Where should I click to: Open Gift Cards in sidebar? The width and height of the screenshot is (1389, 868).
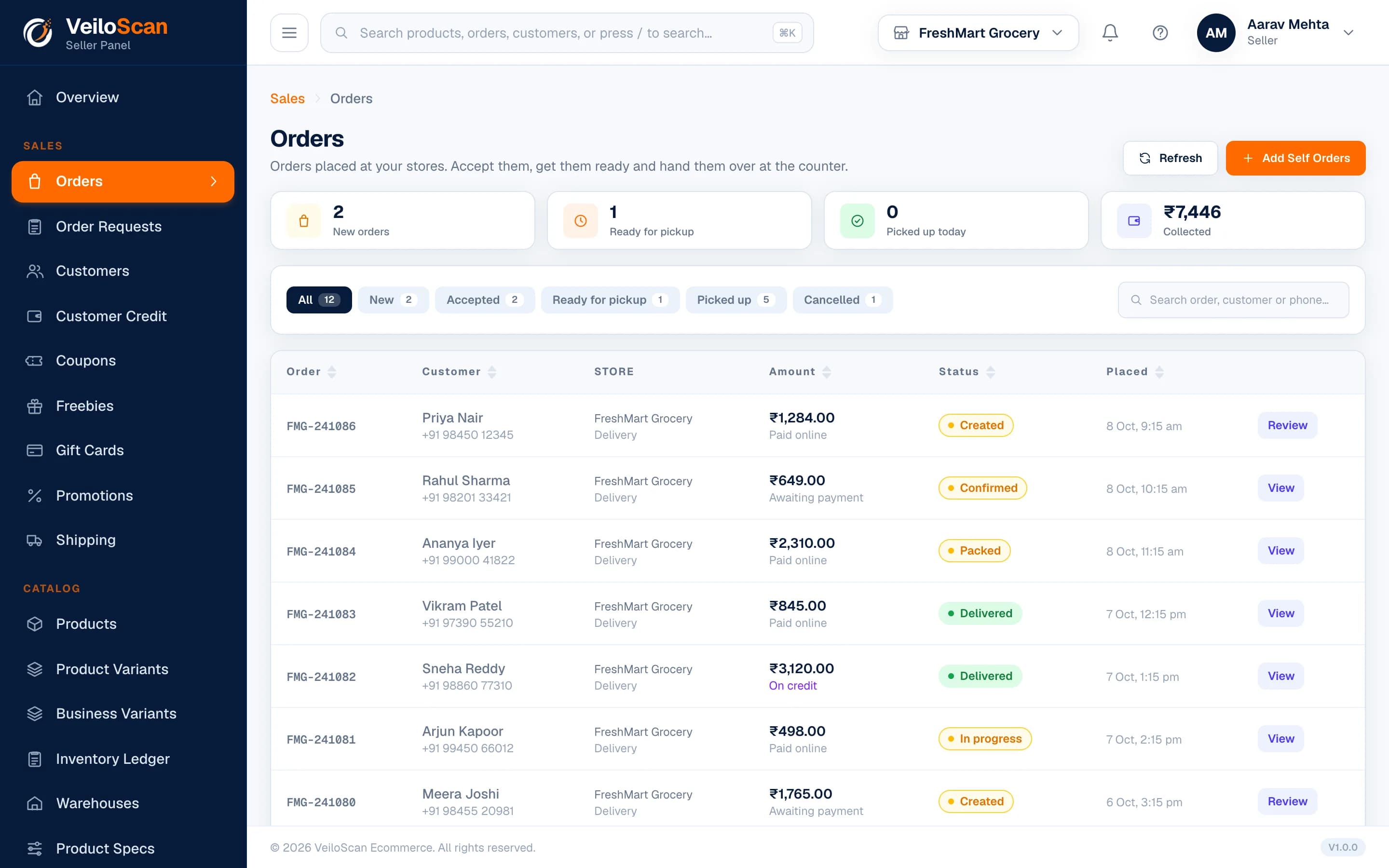123,451
